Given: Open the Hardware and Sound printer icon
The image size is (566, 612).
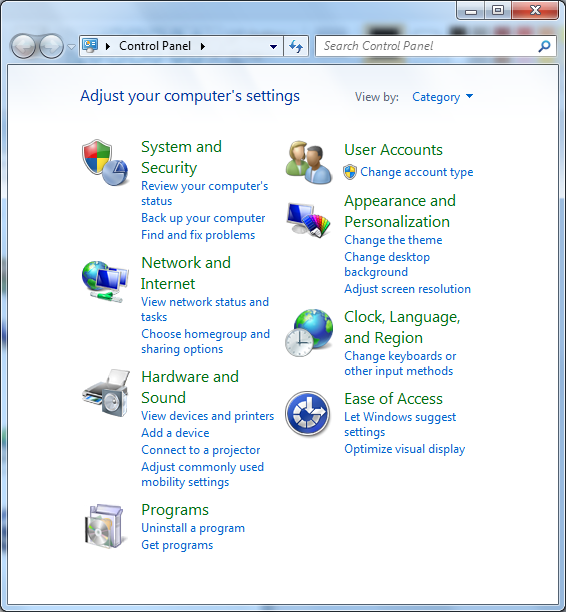Looking at the screenshot, I should pyautogui.click(x=105, y=393).
